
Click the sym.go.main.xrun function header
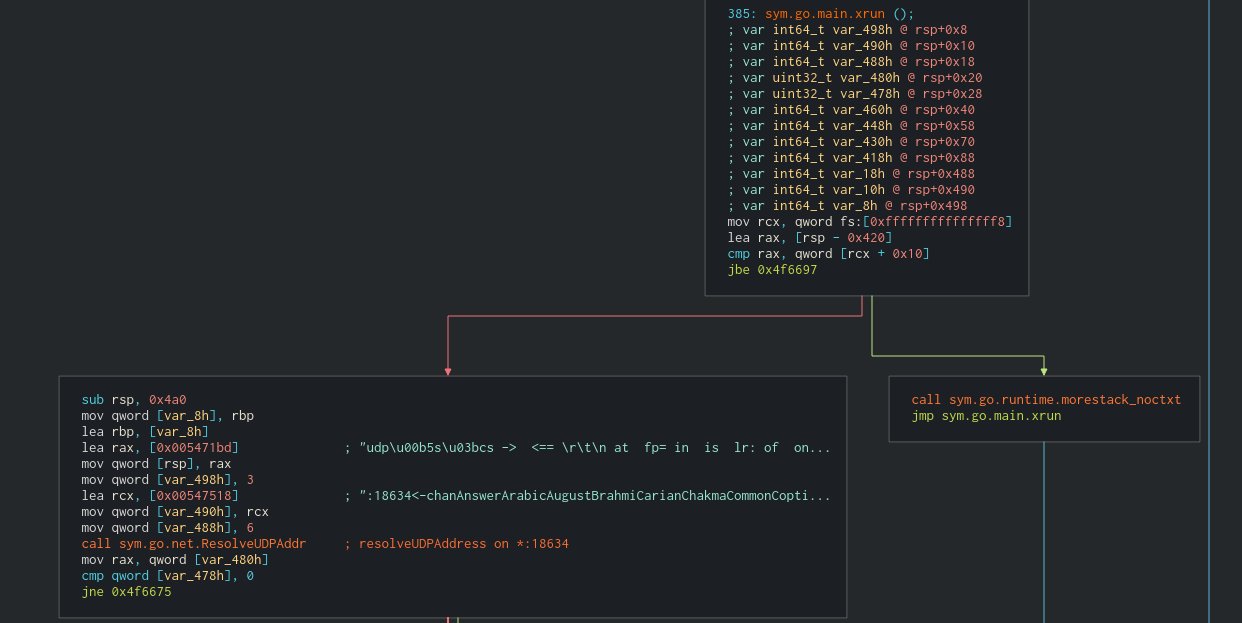coord(821,14)
